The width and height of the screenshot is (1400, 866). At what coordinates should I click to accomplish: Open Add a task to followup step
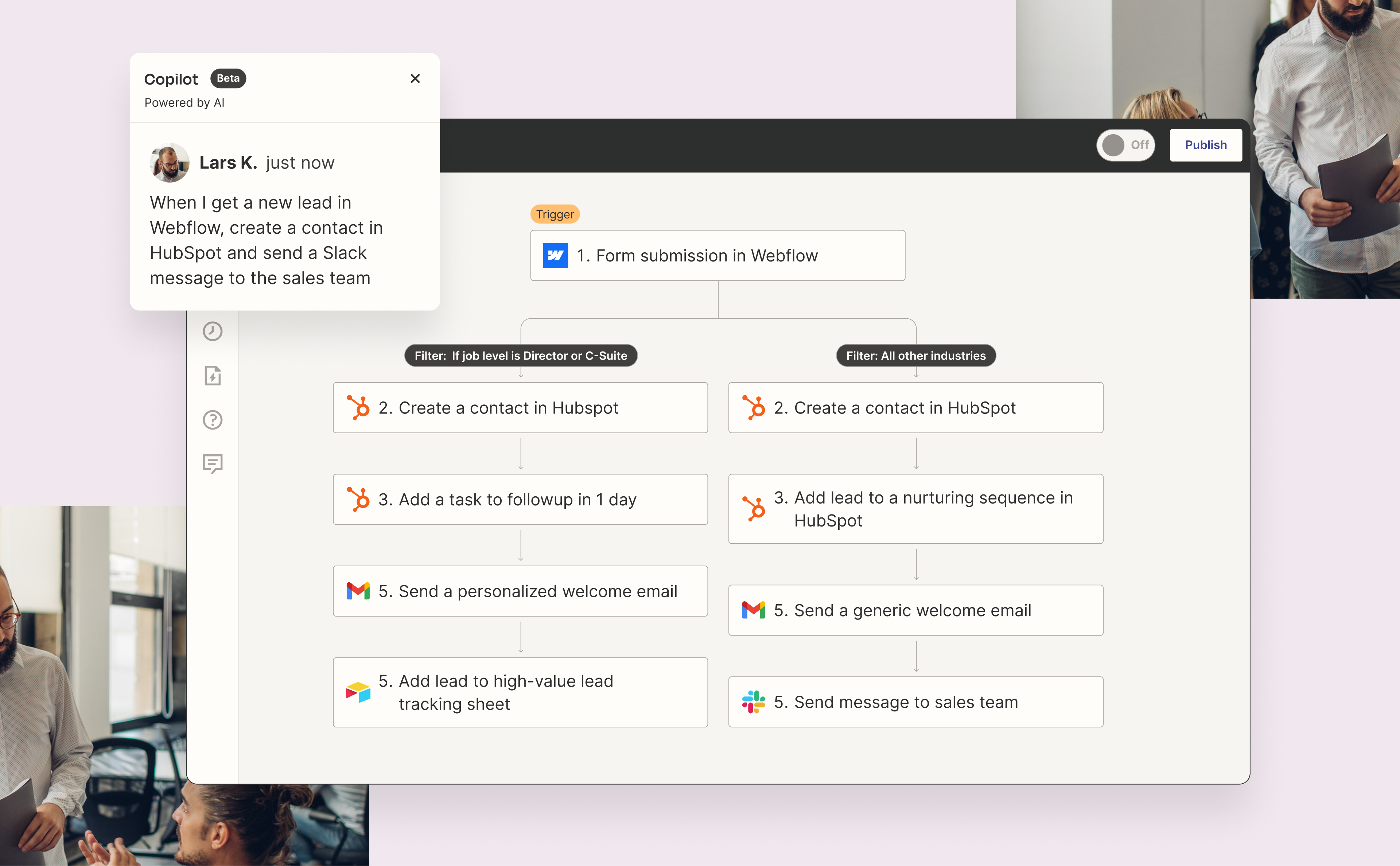click(x=520, y=500)
